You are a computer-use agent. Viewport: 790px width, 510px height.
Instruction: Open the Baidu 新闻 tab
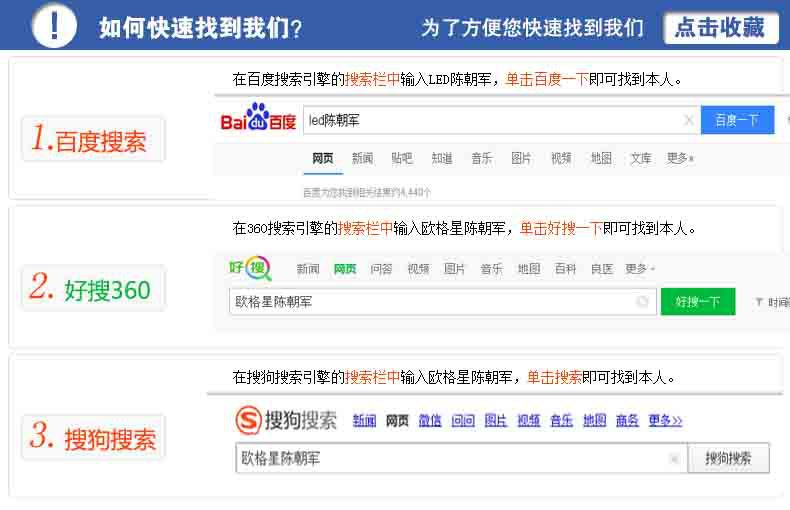[x=362, y=159]
